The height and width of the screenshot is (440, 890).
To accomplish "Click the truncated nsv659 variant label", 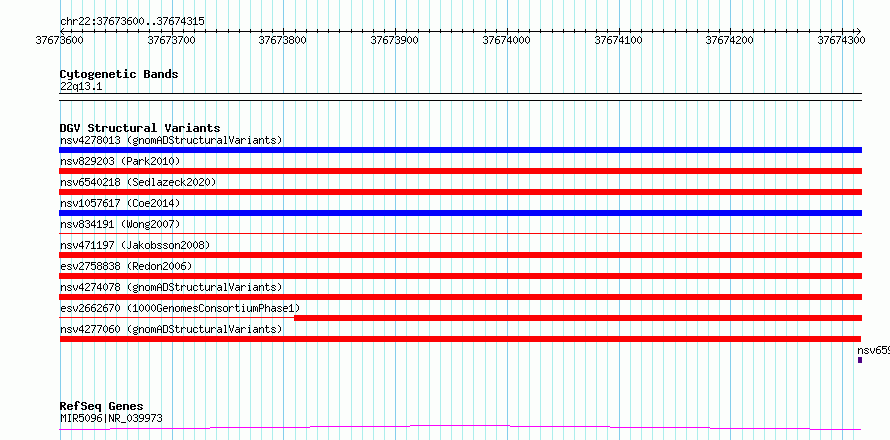I will coord(874,350).
